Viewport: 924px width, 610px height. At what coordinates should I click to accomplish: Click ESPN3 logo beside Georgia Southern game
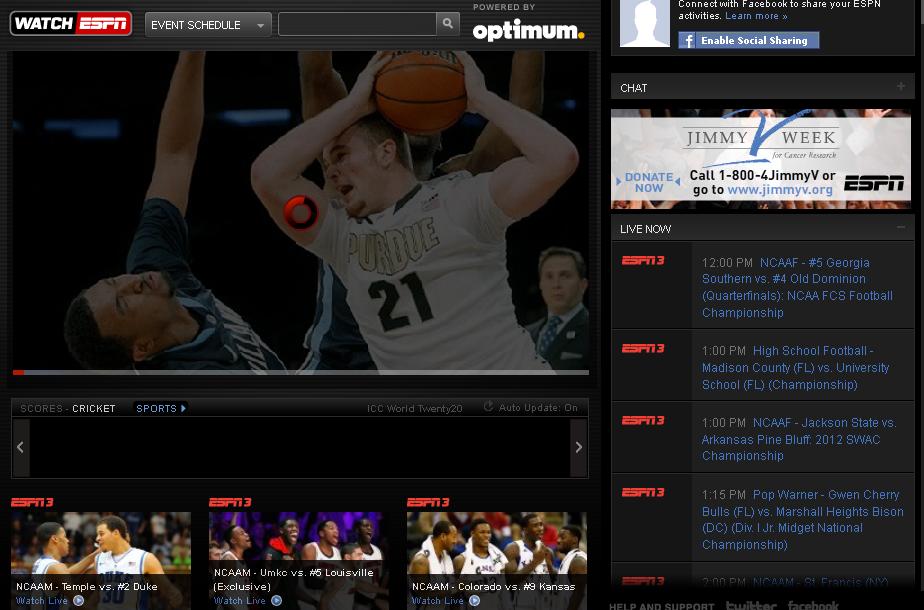point(643,261)
